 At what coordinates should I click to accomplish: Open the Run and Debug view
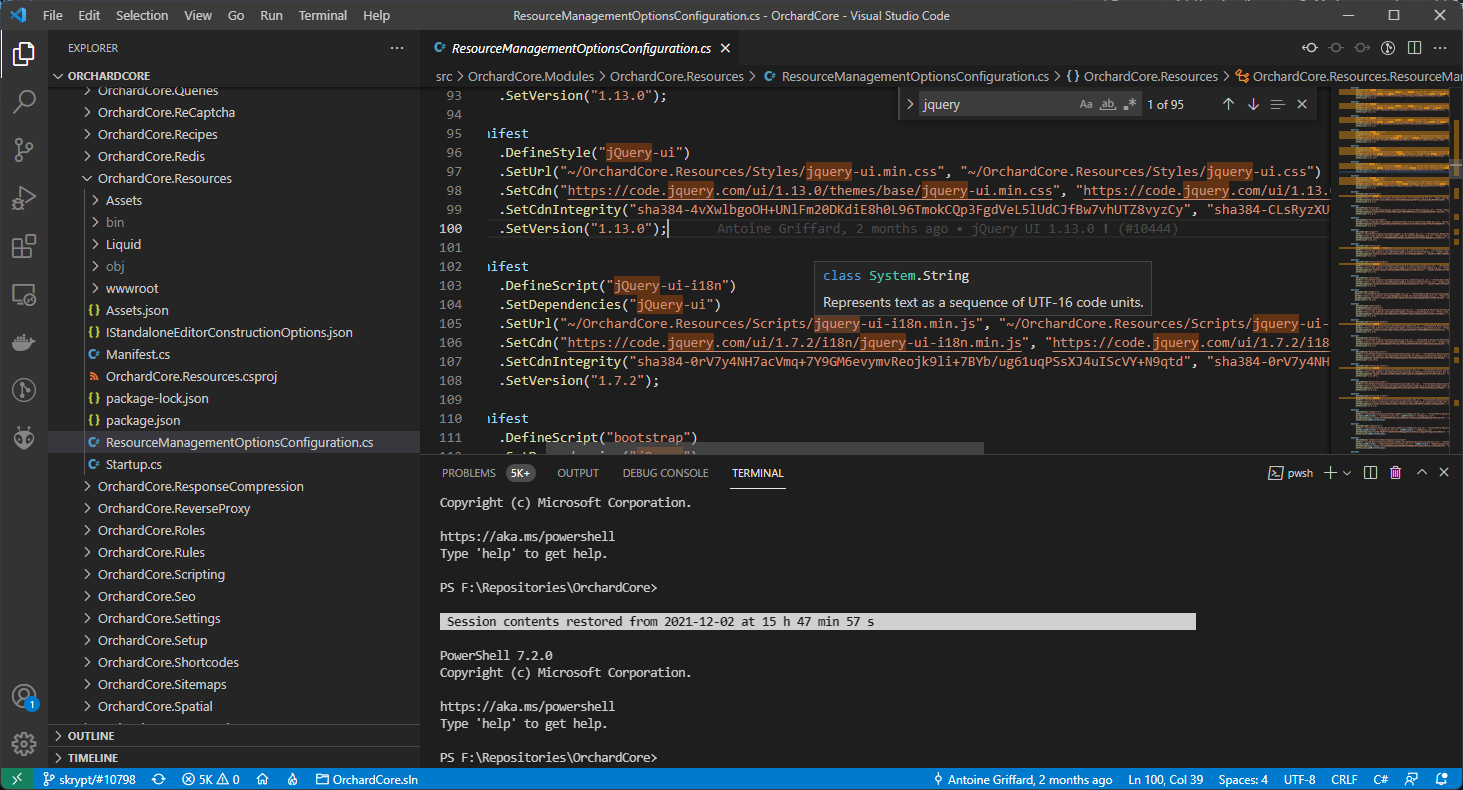click(24, 198)
